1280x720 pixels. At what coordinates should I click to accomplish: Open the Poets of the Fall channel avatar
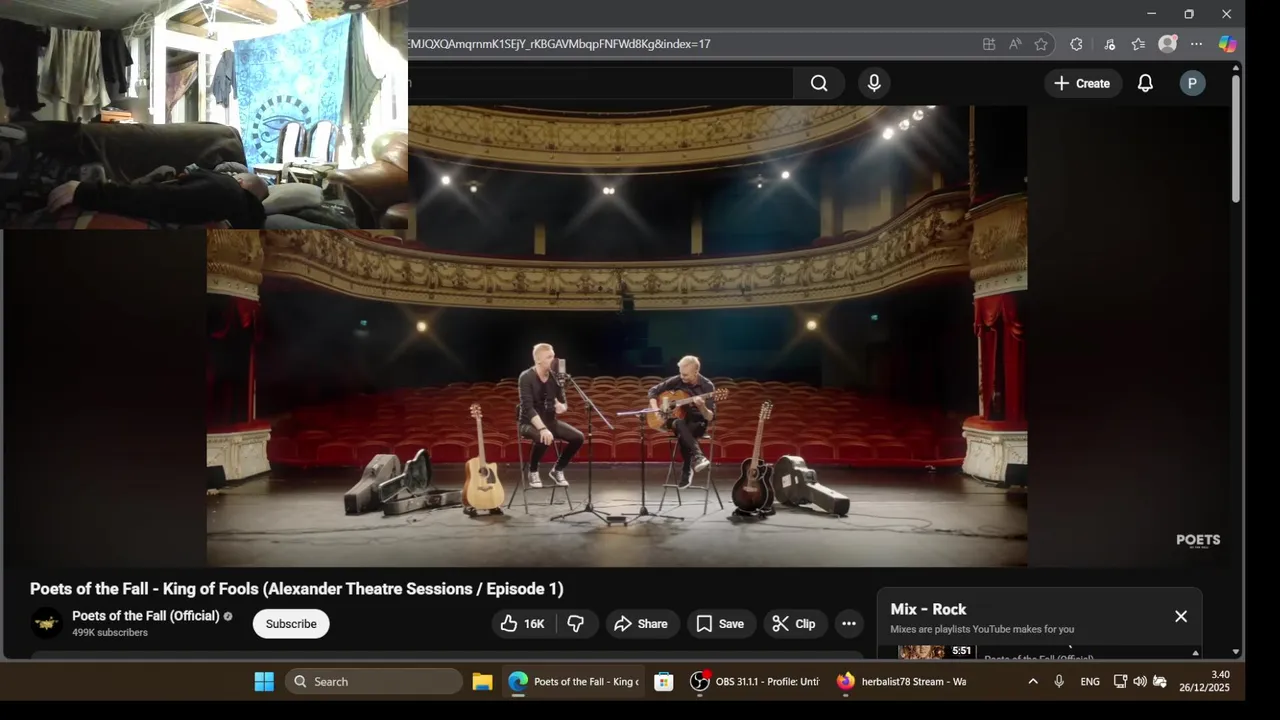(x=46, y=624)
